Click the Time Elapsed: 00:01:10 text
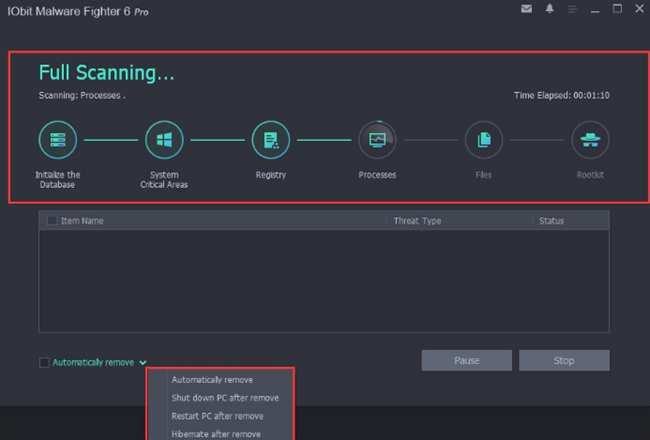 pos(562,95)
